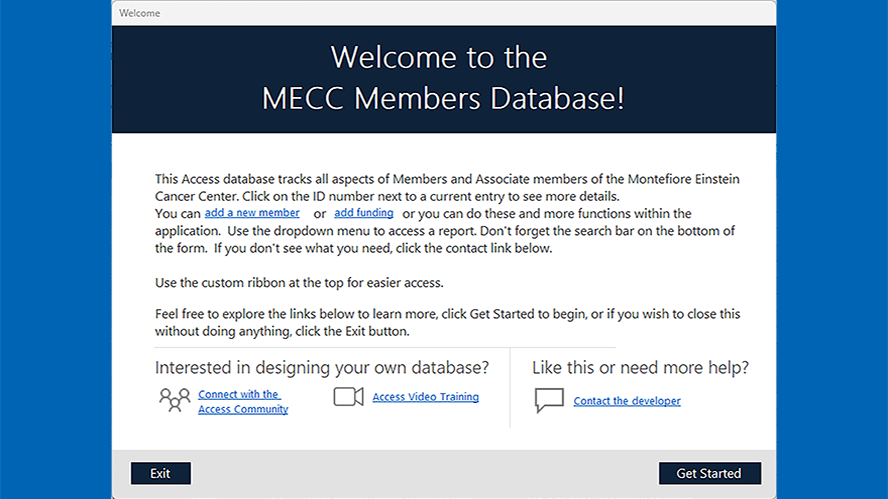Click the "Interested in designing your own database?" heading
Screen dimensions: 888x499
click(x=322, y=367)
